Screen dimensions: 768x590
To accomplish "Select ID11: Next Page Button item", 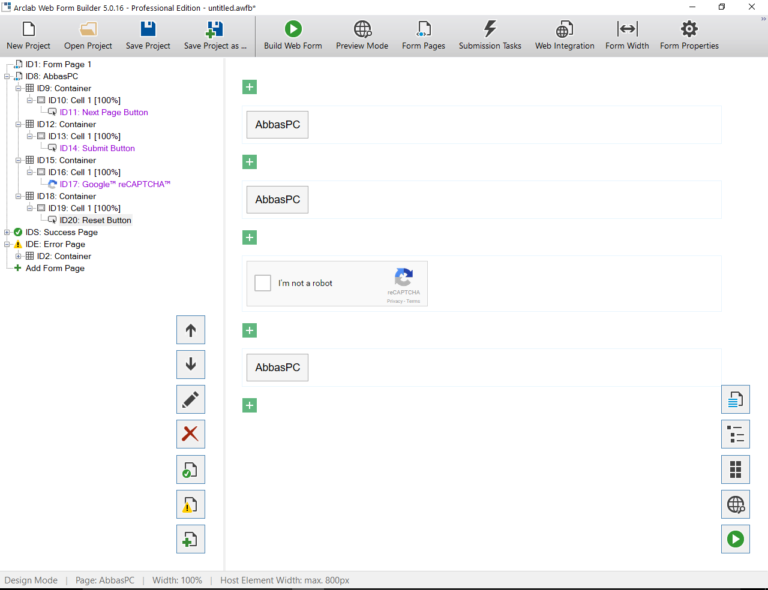I will [x=104, y=112].
